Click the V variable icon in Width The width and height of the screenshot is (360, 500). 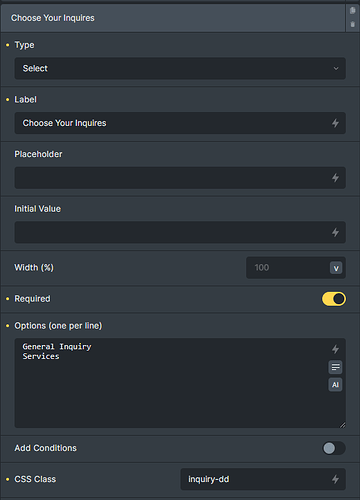pos(336,268)
